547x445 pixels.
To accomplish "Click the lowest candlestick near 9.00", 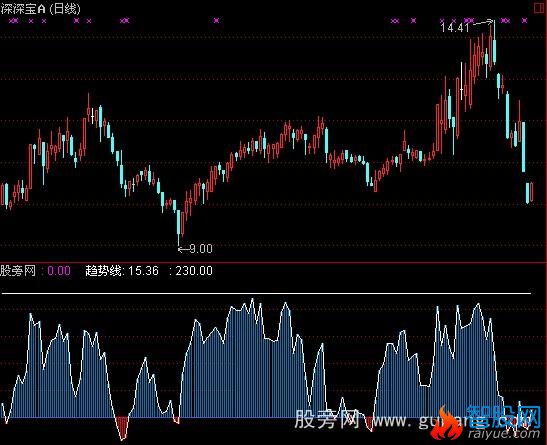I will pos(179,228).
